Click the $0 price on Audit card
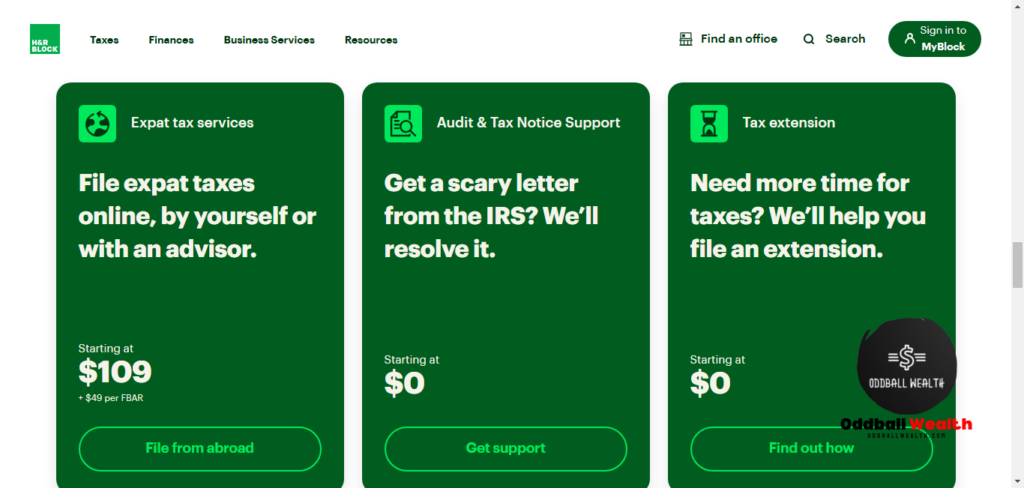The height and width of the screenshot is (488, 1024). (404, 383)
